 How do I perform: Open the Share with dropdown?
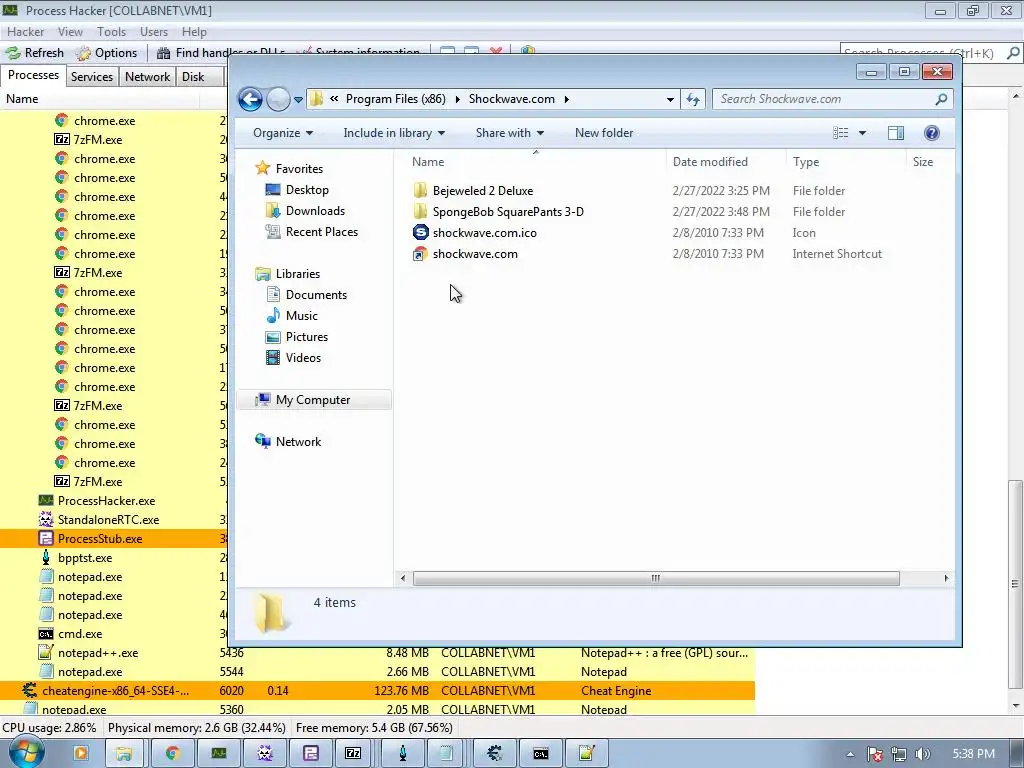tap(509, 133)
